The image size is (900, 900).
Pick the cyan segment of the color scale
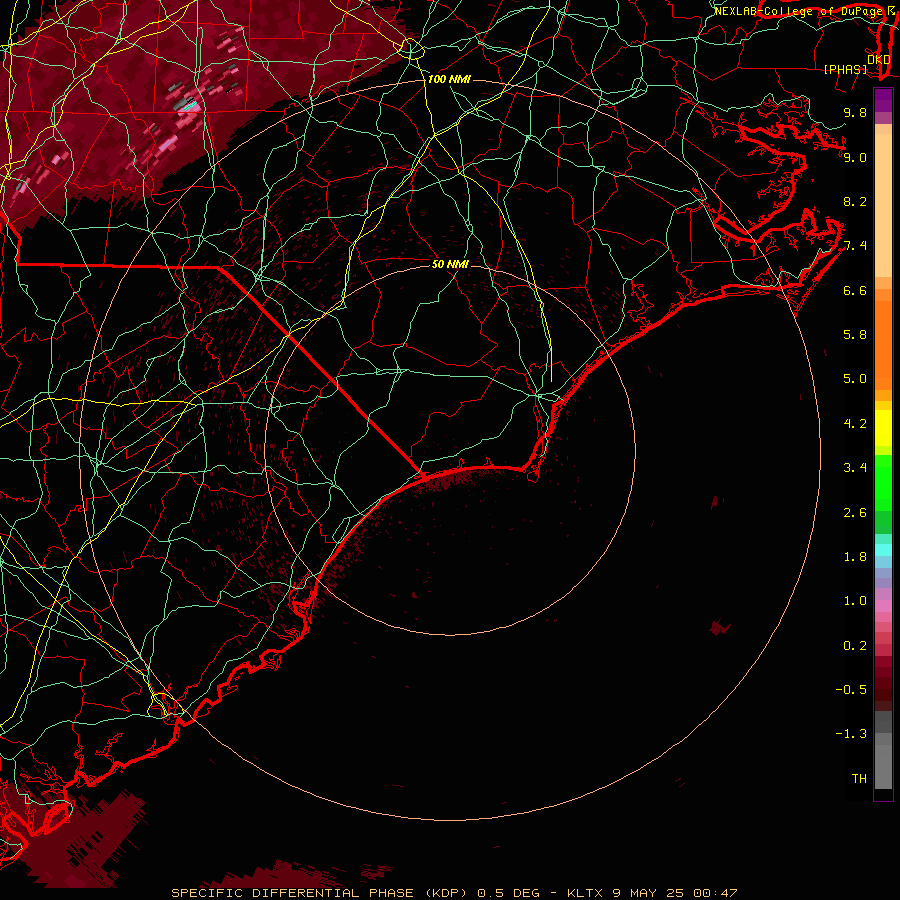pos(883,550)
